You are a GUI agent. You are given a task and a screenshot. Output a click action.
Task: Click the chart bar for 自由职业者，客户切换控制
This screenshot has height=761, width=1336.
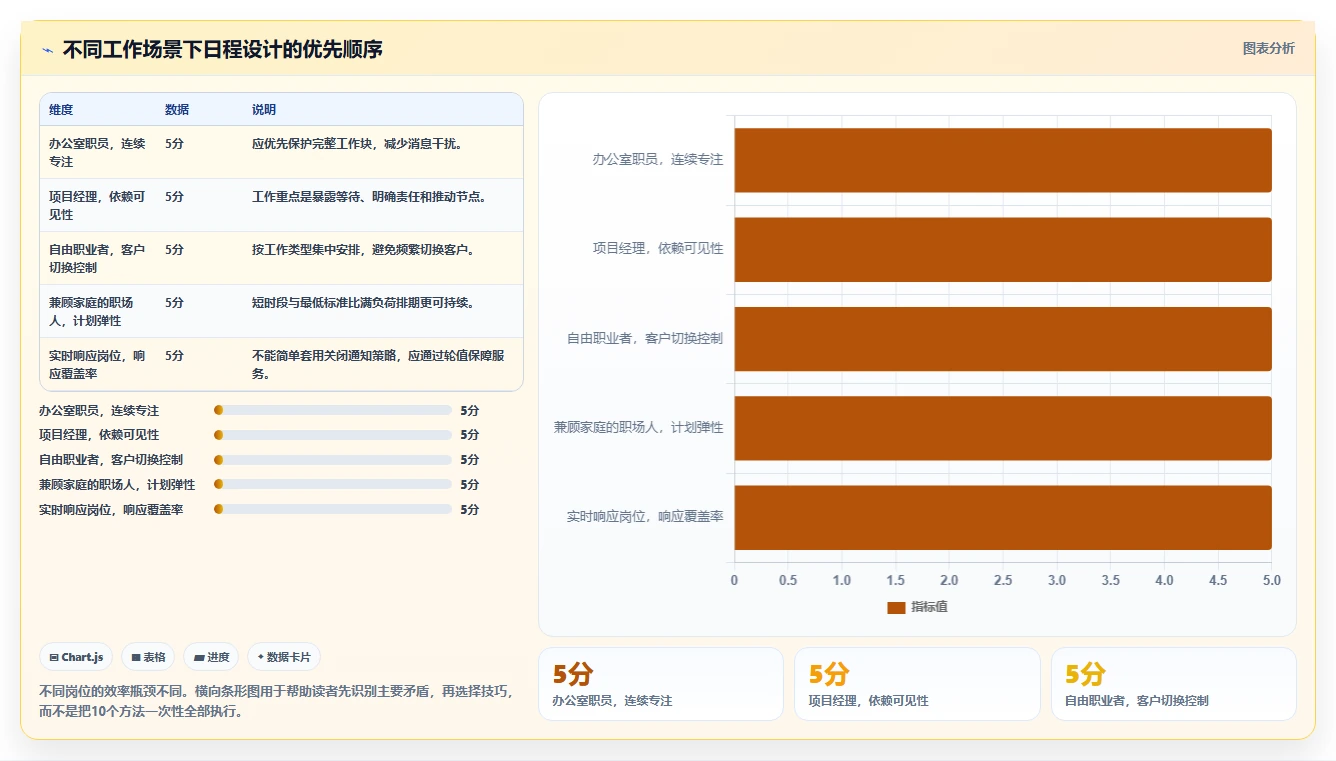[x=1003, y=338]
